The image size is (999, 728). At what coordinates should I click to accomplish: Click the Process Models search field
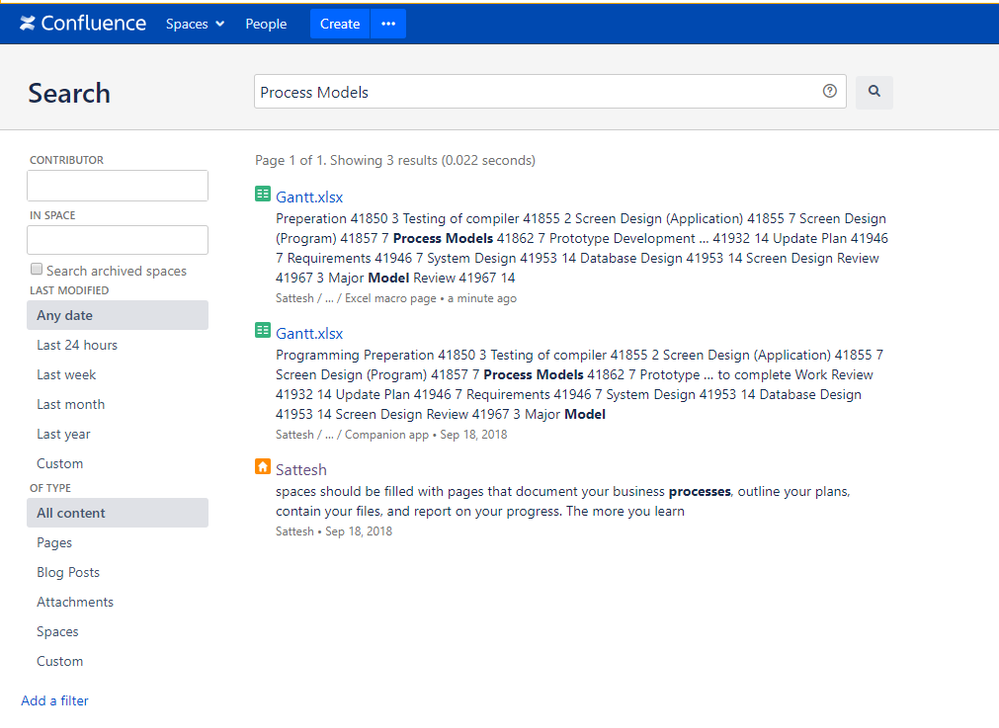pyautogui.click(x=550, y=92)
